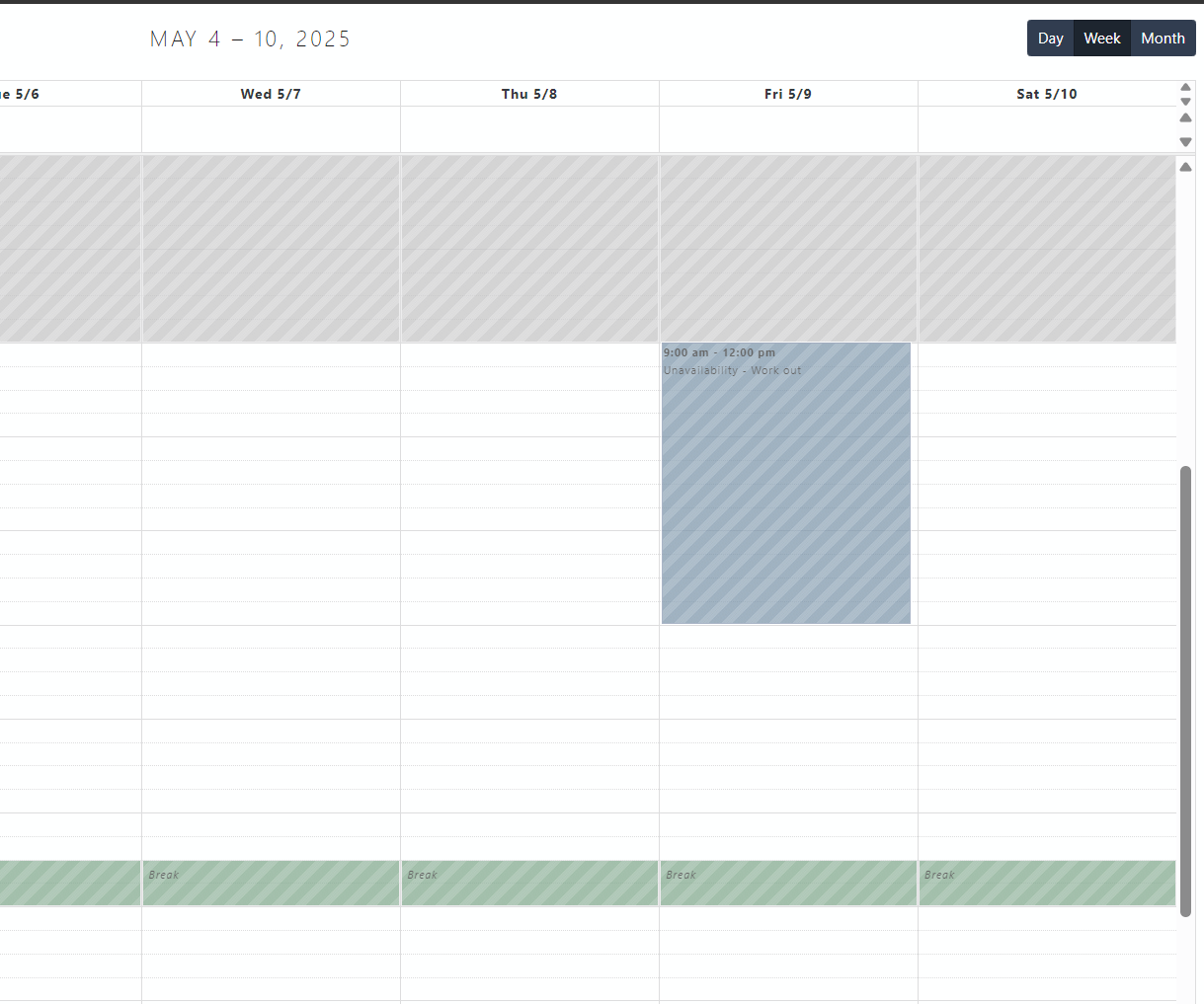The image size is (1204, 1004).
Task: Click the up arrow of the time grid scrollbar
Action: pos(1185,167)
